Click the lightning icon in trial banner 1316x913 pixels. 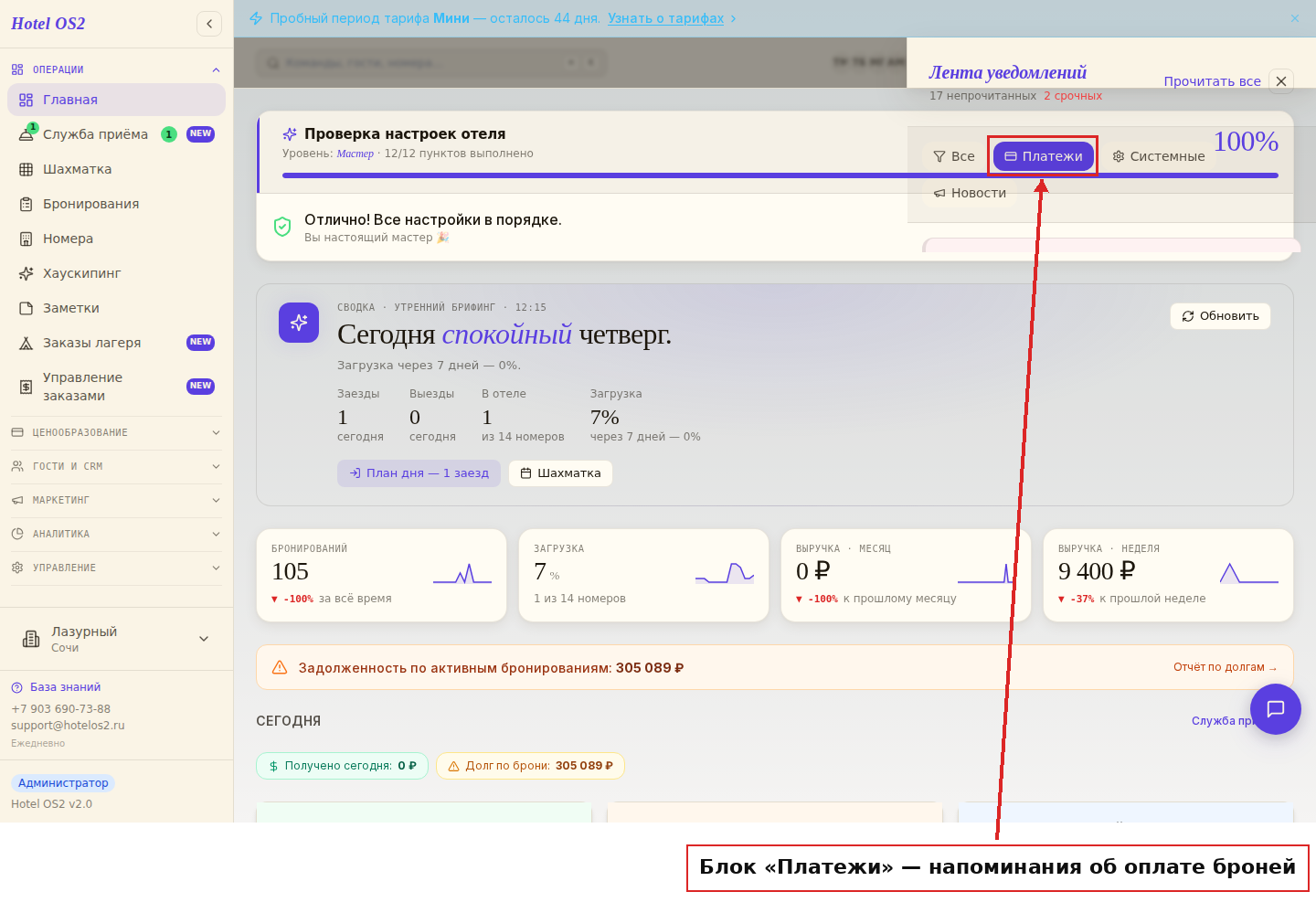256,18
